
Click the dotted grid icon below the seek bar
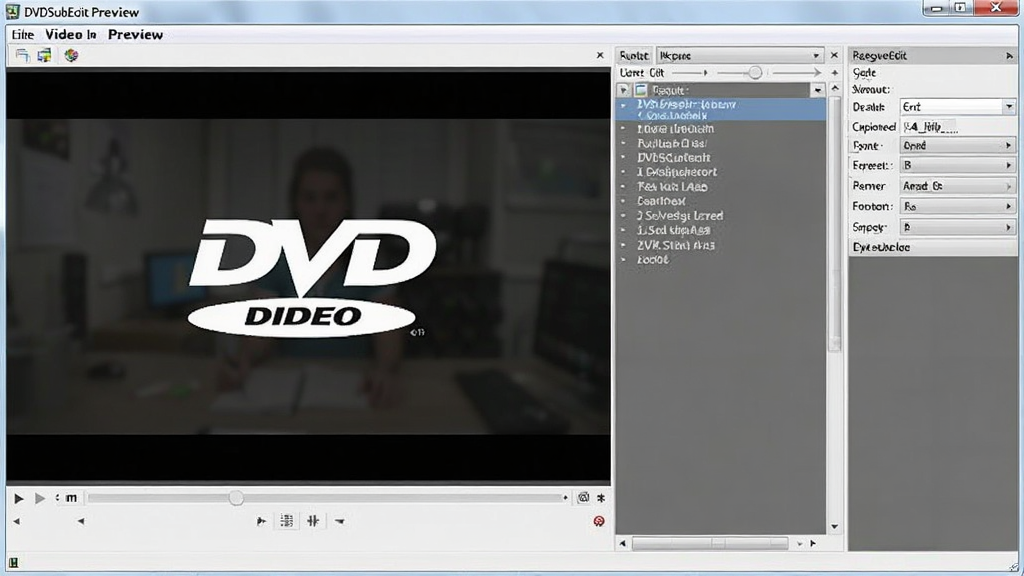[287, 520]
